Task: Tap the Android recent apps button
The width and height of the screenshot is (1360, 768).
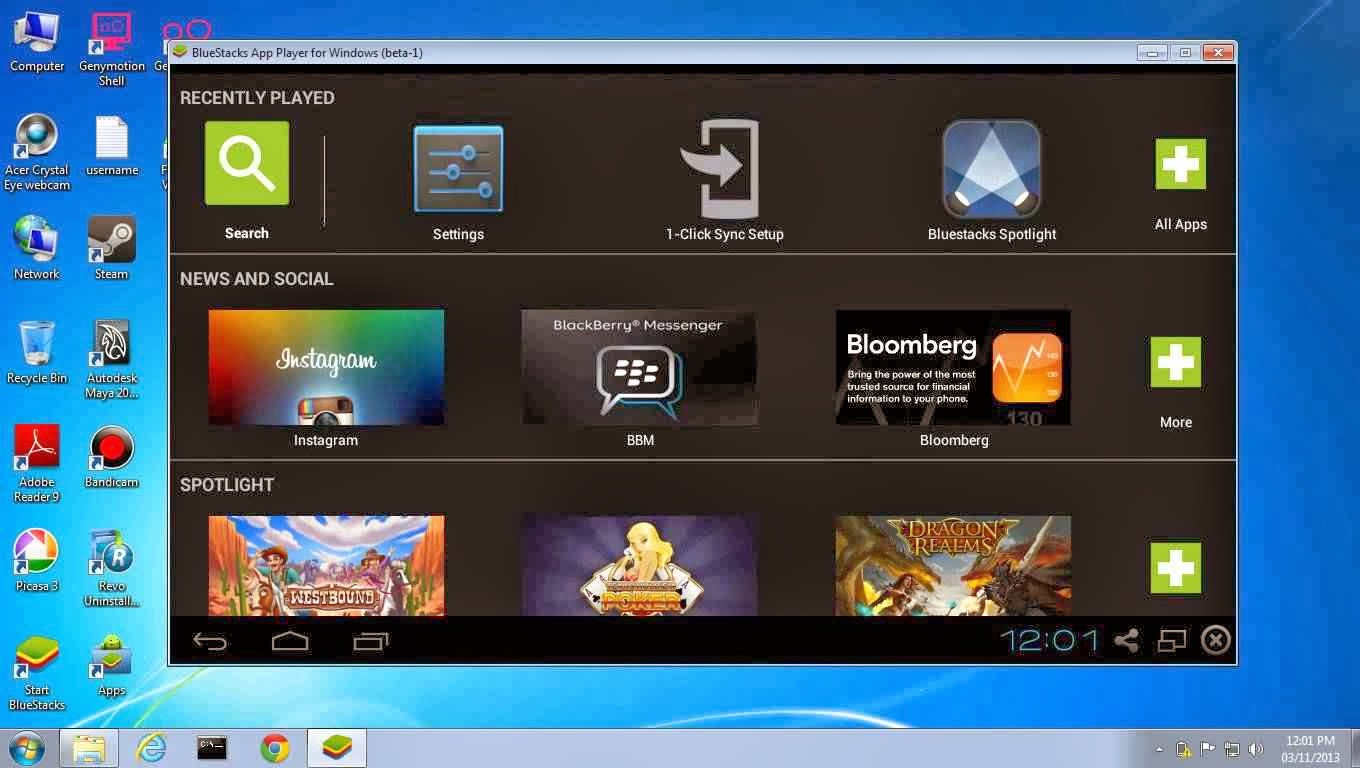Action: (370, 641)
